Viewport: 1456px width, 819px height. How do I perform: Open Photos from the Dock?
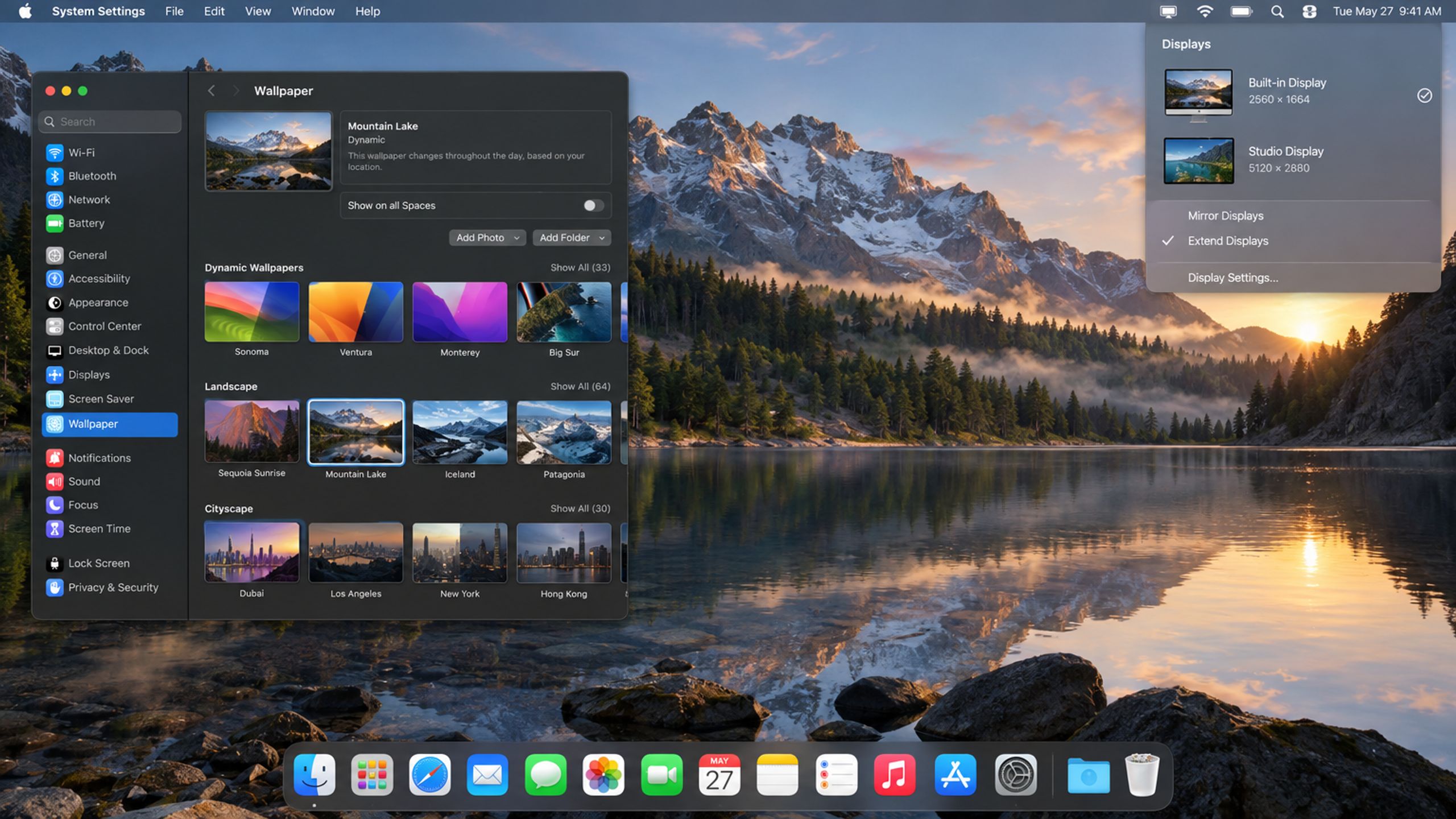603,775
